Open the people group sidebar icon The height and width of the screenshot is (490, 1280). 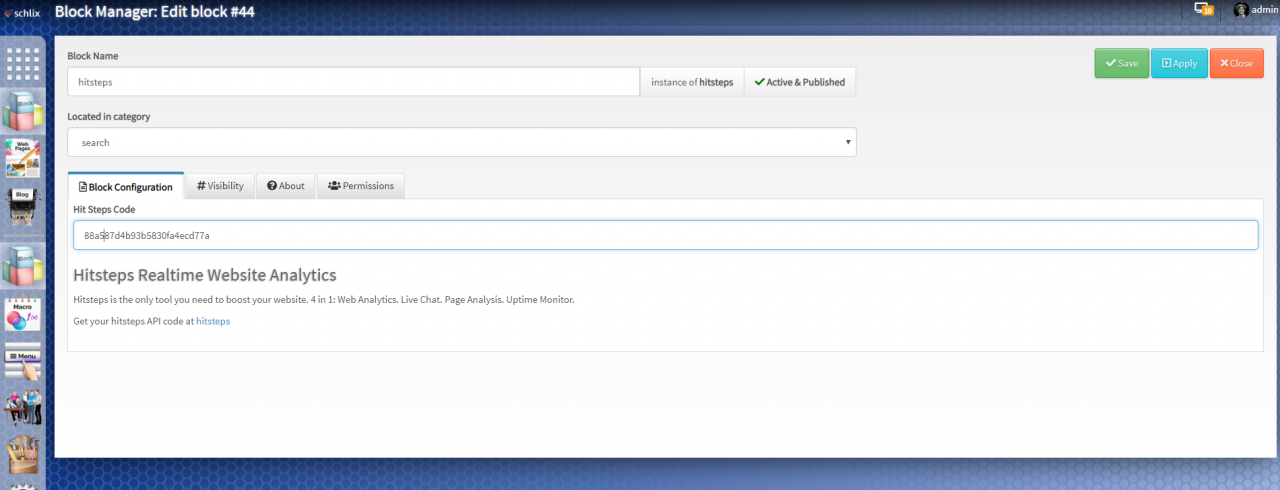click(x=23, y=409)
